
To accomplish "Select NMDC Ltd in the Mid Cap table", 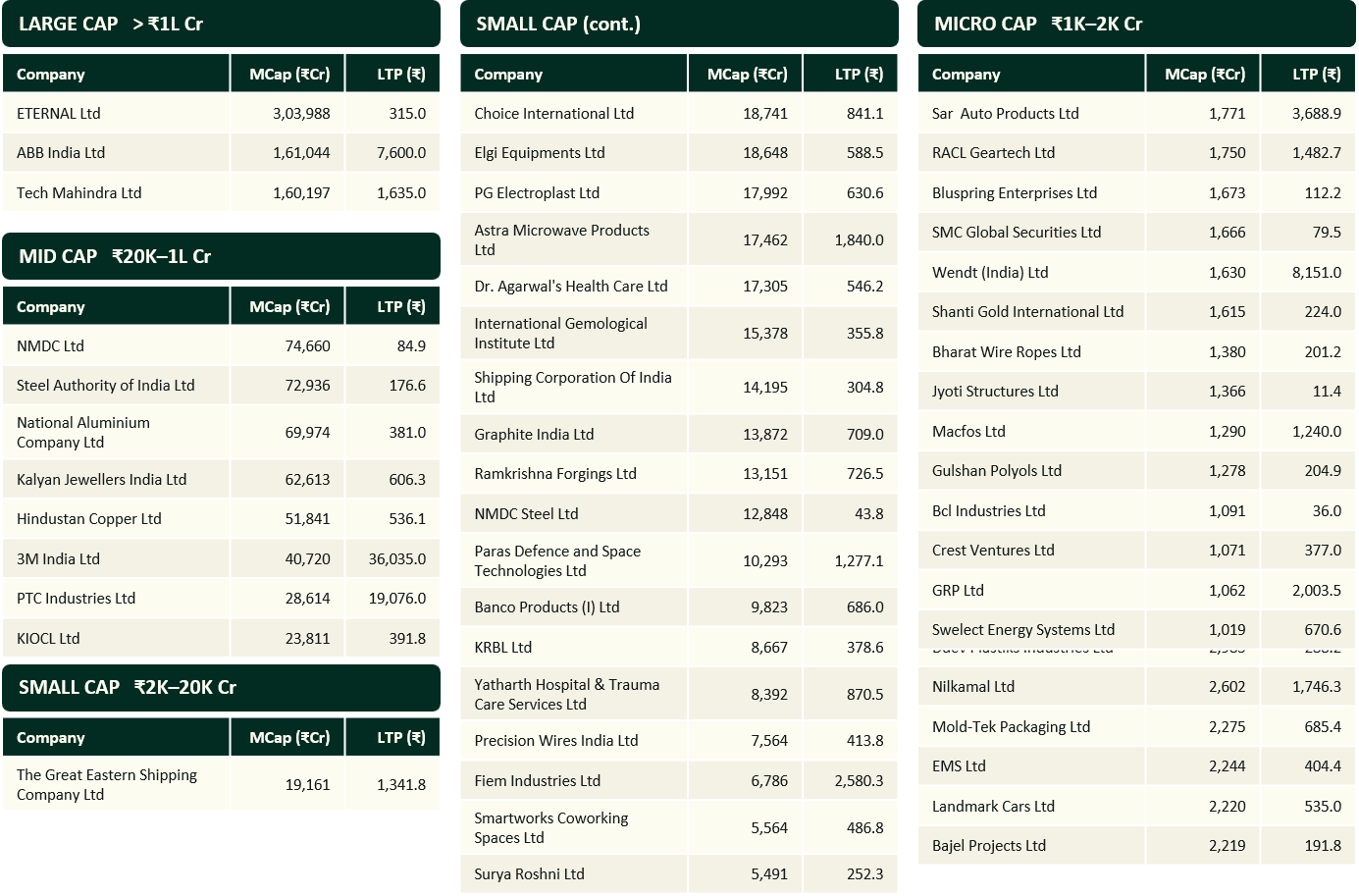I will click(116, 346).
